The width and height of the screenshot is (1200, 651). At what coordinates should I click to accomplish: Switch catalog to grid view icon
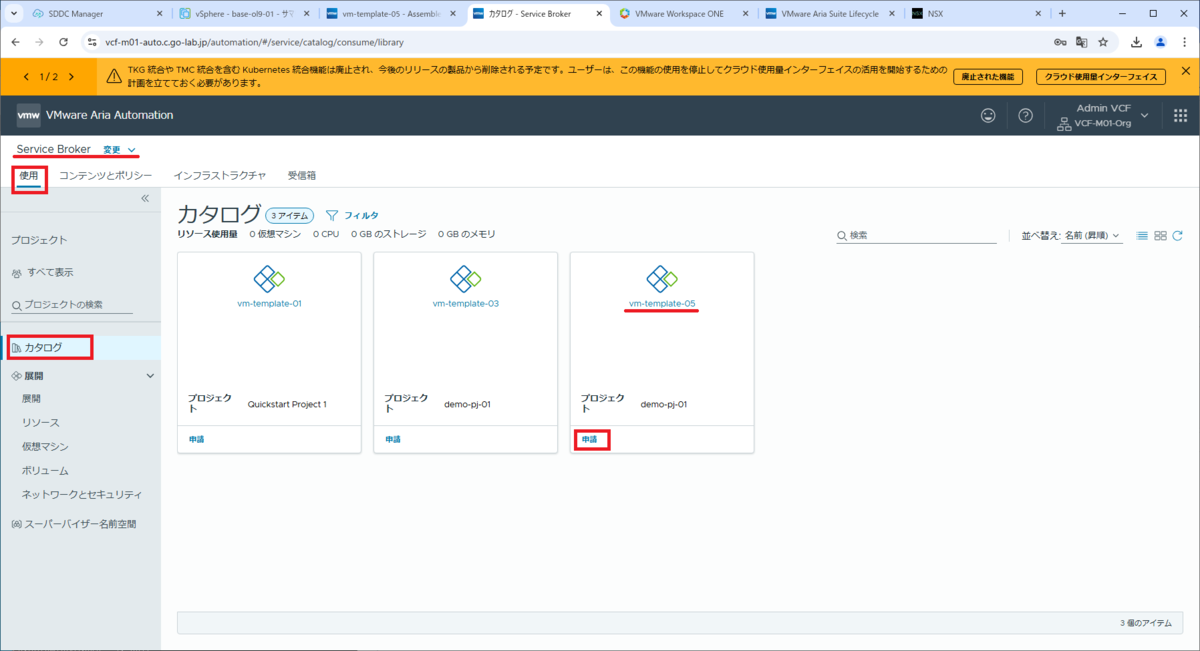coord(1160,236)
